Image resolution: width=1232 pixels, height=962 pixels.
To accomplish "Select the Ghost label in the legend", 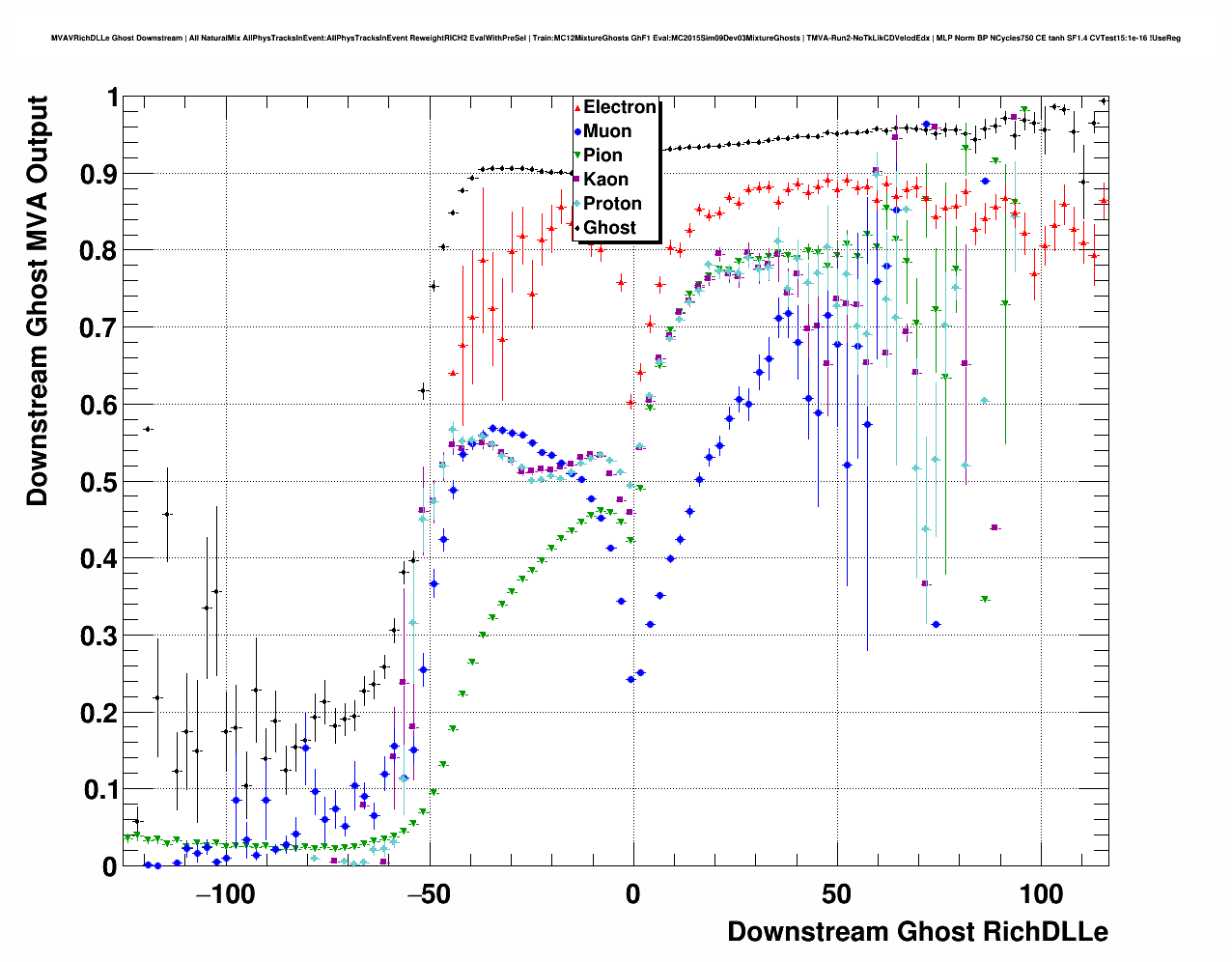I will coord(609,228).
